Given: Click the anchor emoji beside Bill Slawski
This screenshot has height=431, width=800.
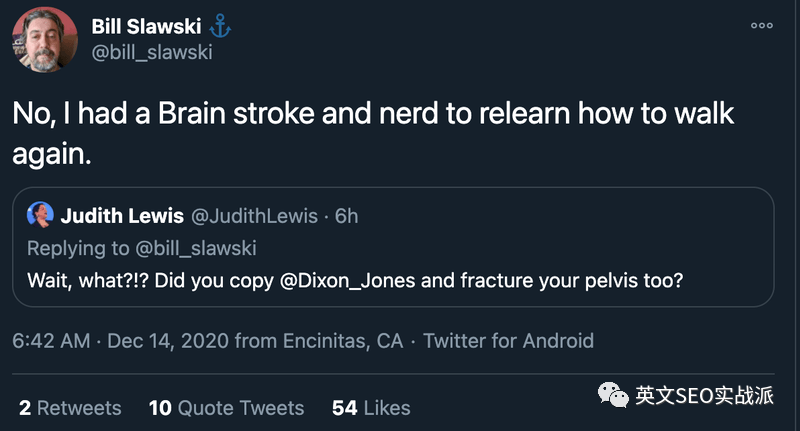Looking at the screenshot, I should (x=220, y=26).
